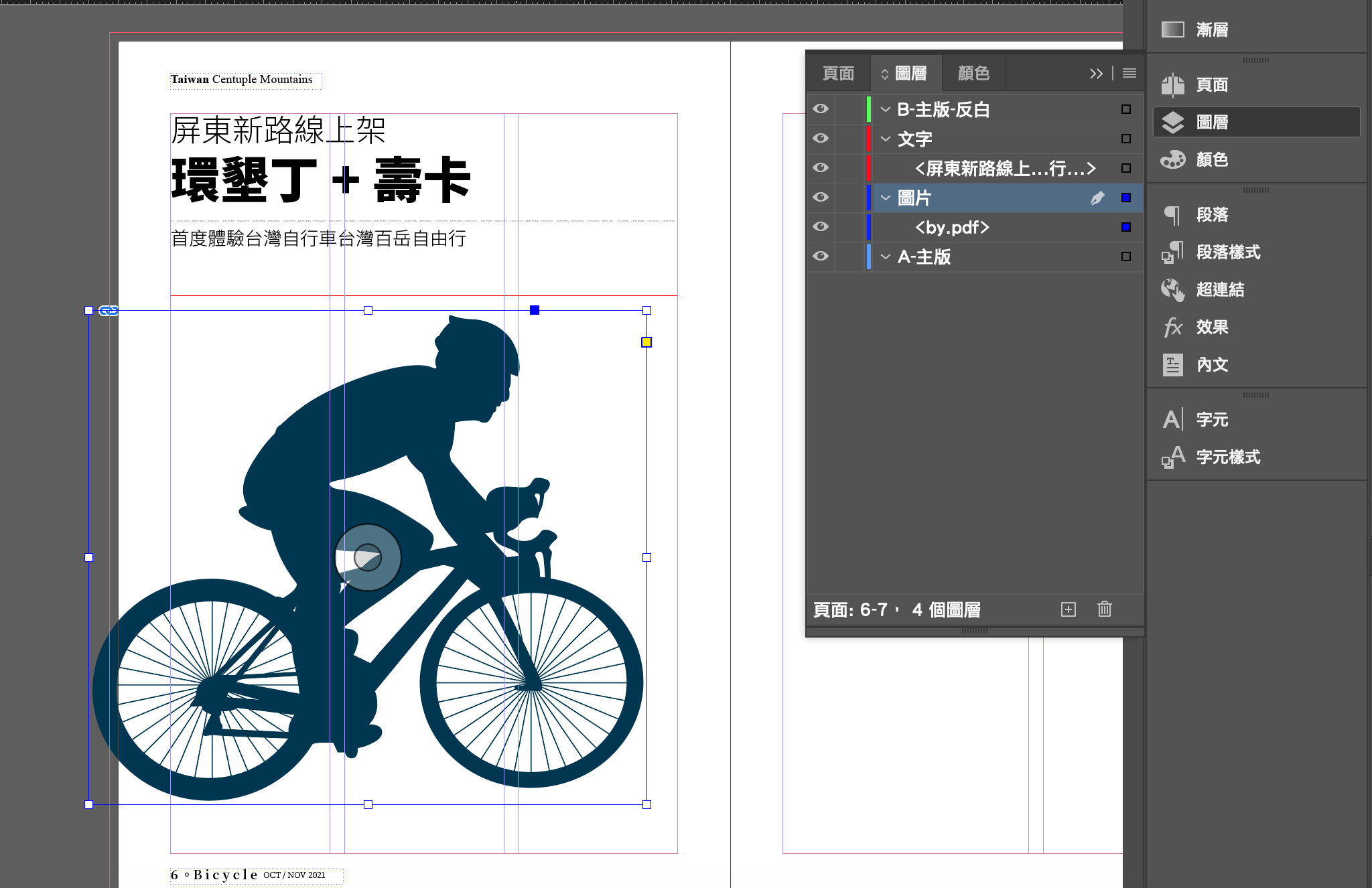Open the Paragraph Styles (段落樣式) panel
The width and height of the screenshot is (1372, 888).
point(1172,252)
